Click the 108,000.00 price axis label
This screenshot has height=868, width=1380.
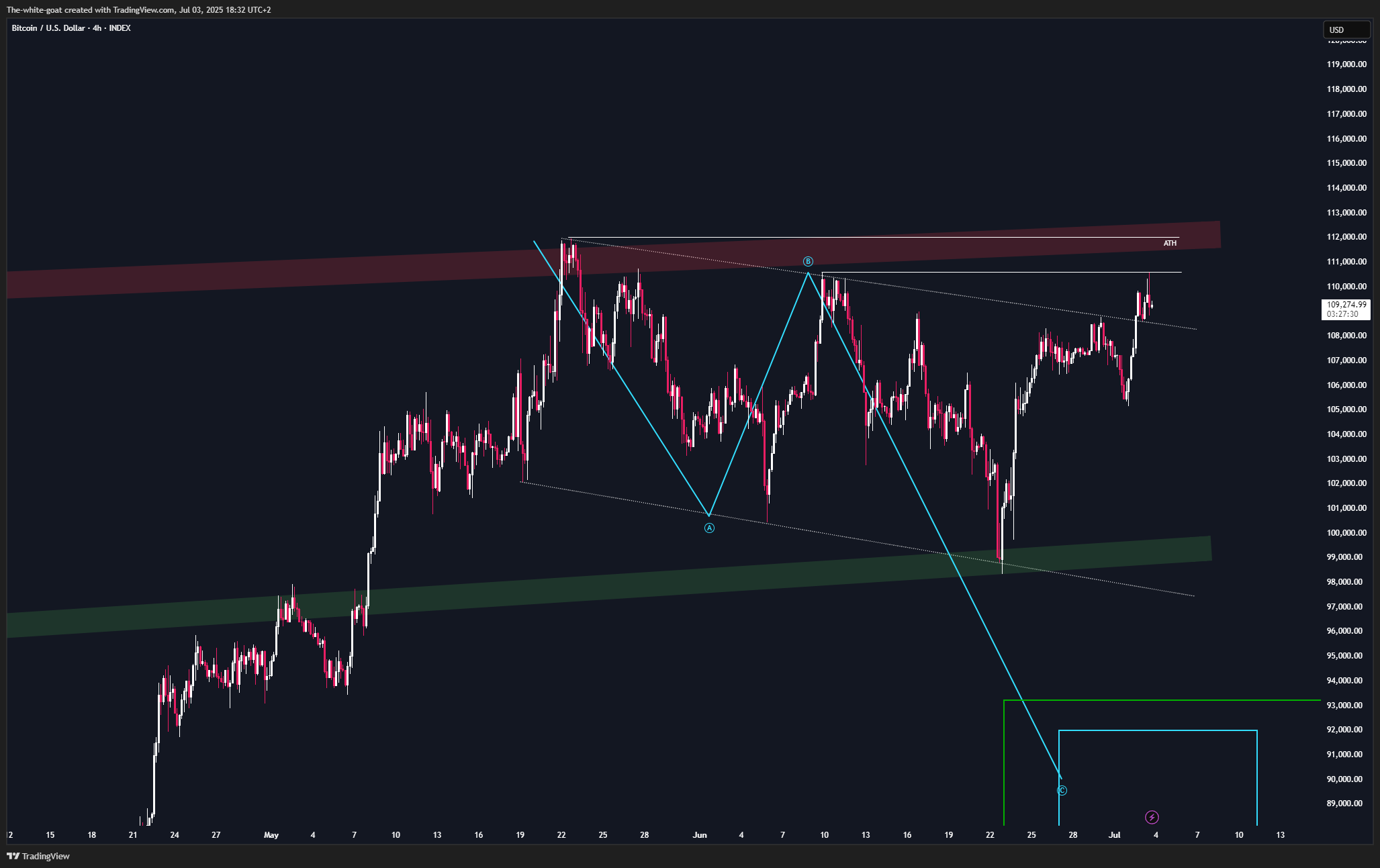click(x=1346, y=336)
